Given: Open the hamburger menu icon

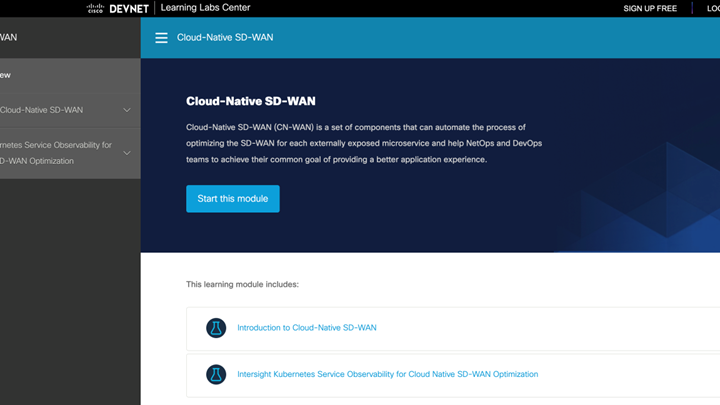Looking at the screenshot, I should tap(161, 38).
